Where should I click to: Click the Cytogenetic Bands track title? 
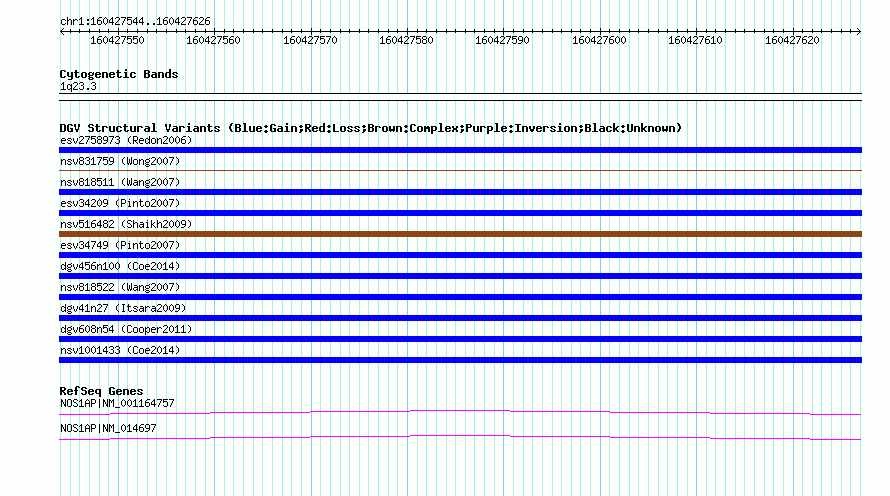[119, 74]
